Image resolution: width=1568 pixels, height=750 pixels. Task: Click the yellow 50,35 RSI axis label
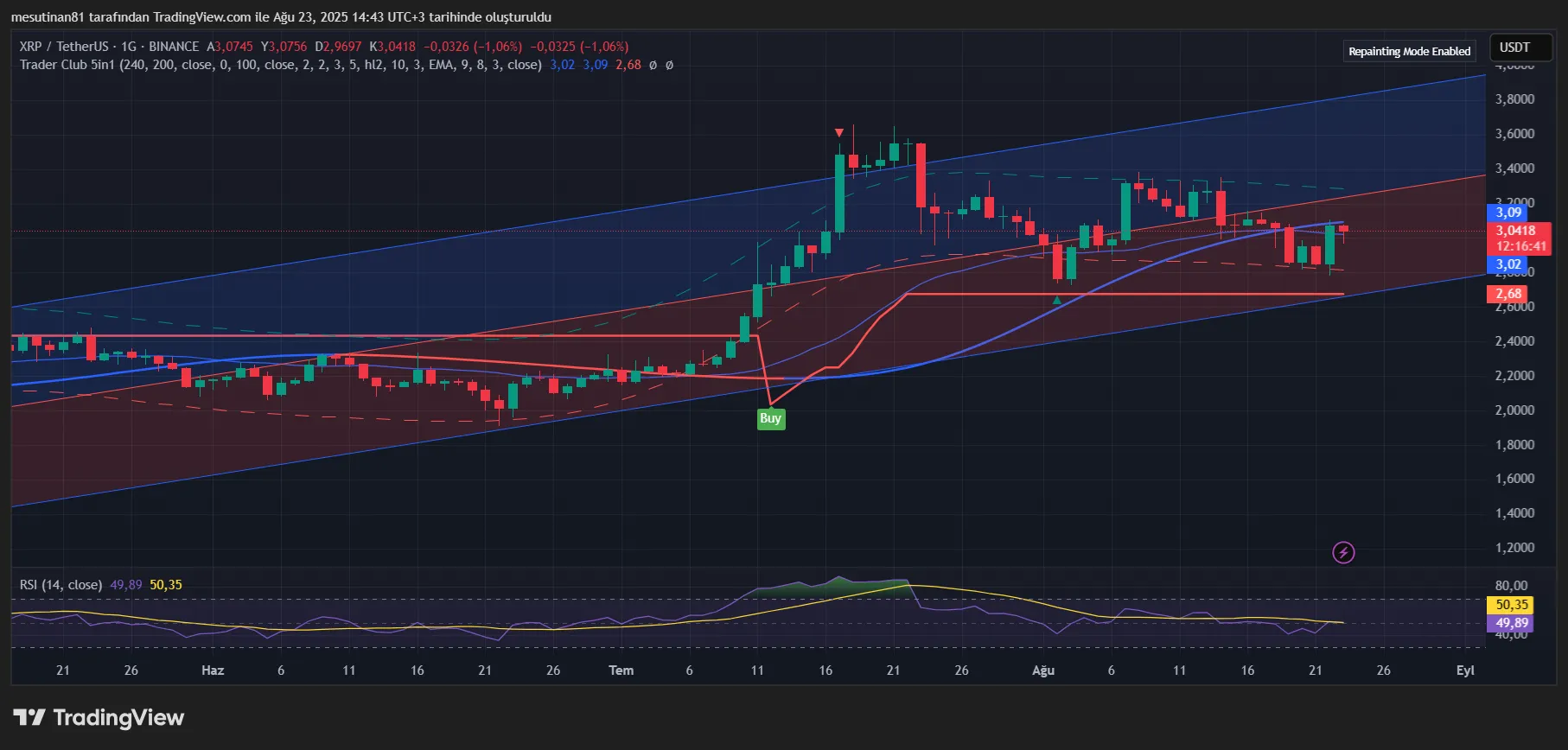point(1512,605)
